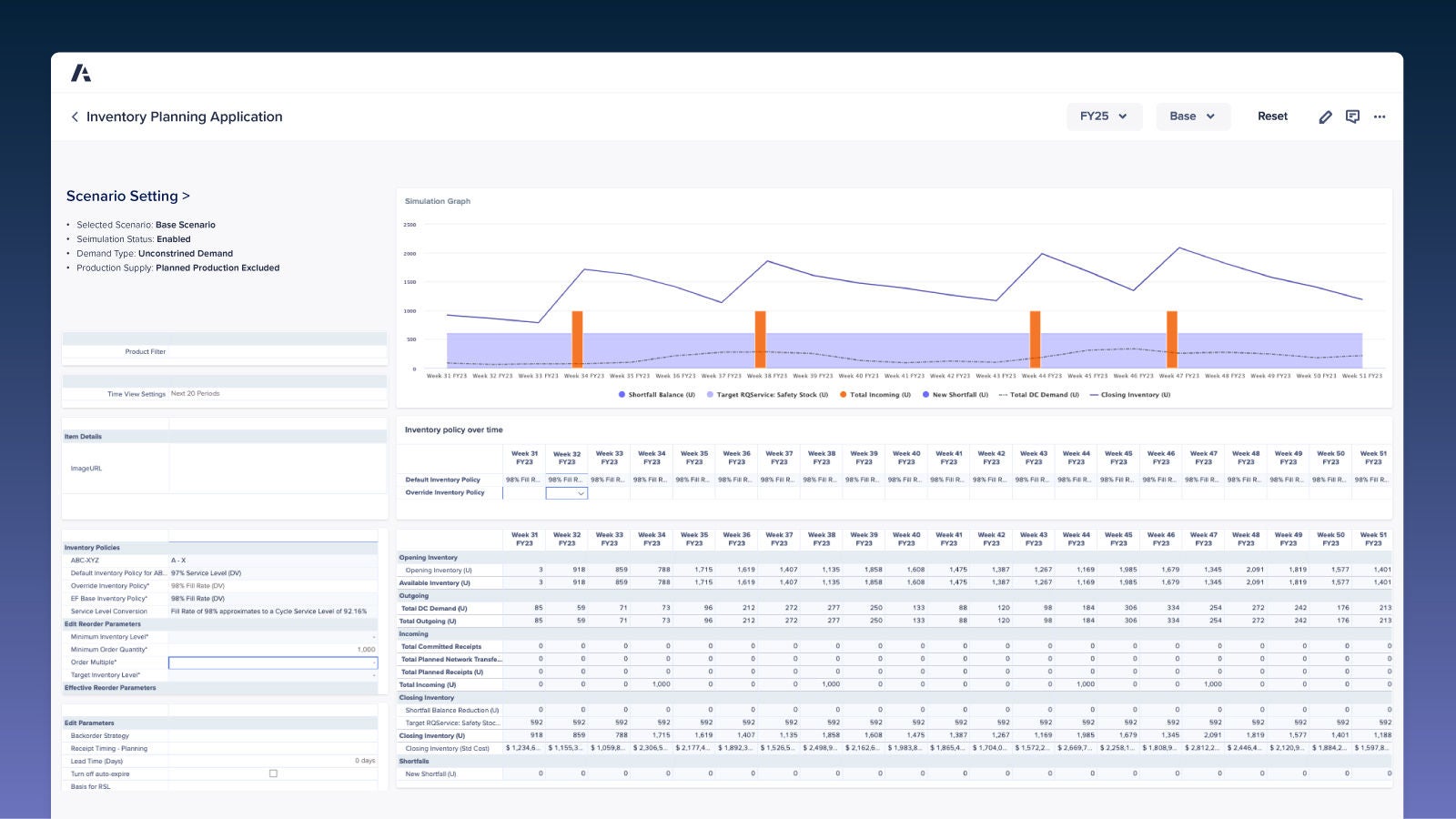The height and width of the screenshot is (819, 1456).
Task: Click the Anaplan logo icon
Action: click(x=81, y=74)
